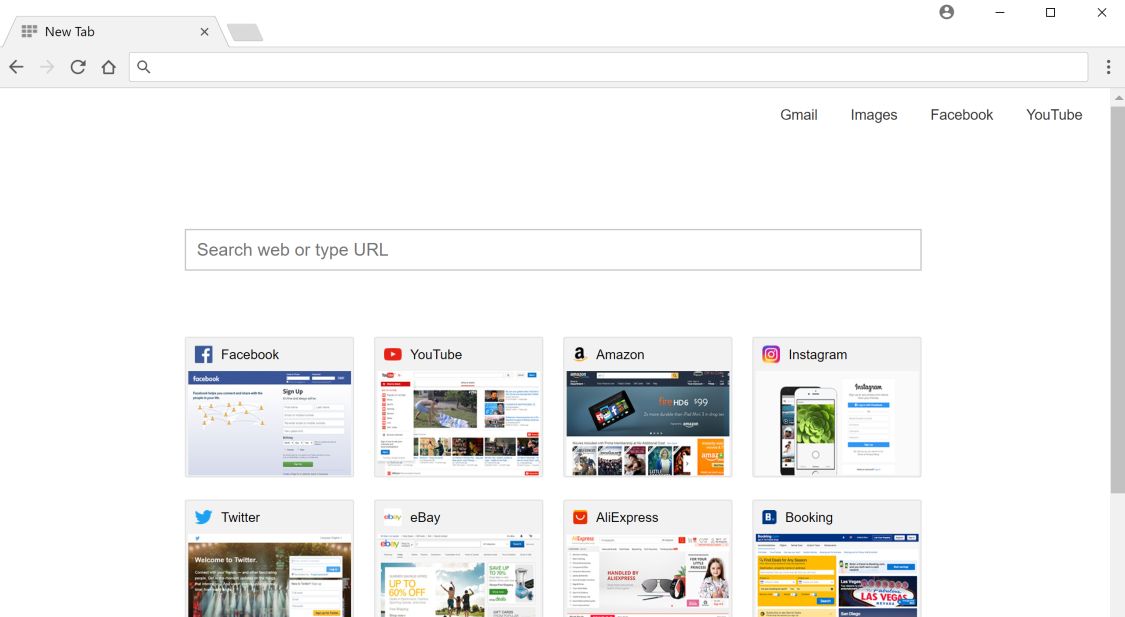The image size is (1125, 617).
Task: Open the Instagram site thumbnail
Action: [x=837, y=423]
